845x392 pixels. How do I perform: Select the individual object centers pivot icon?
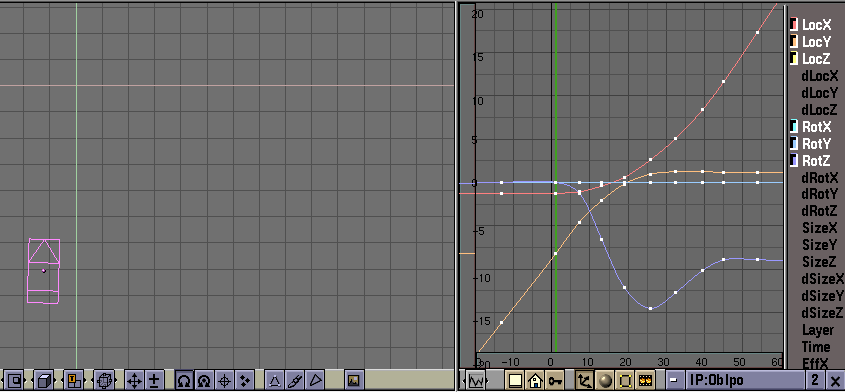point(245,381)
